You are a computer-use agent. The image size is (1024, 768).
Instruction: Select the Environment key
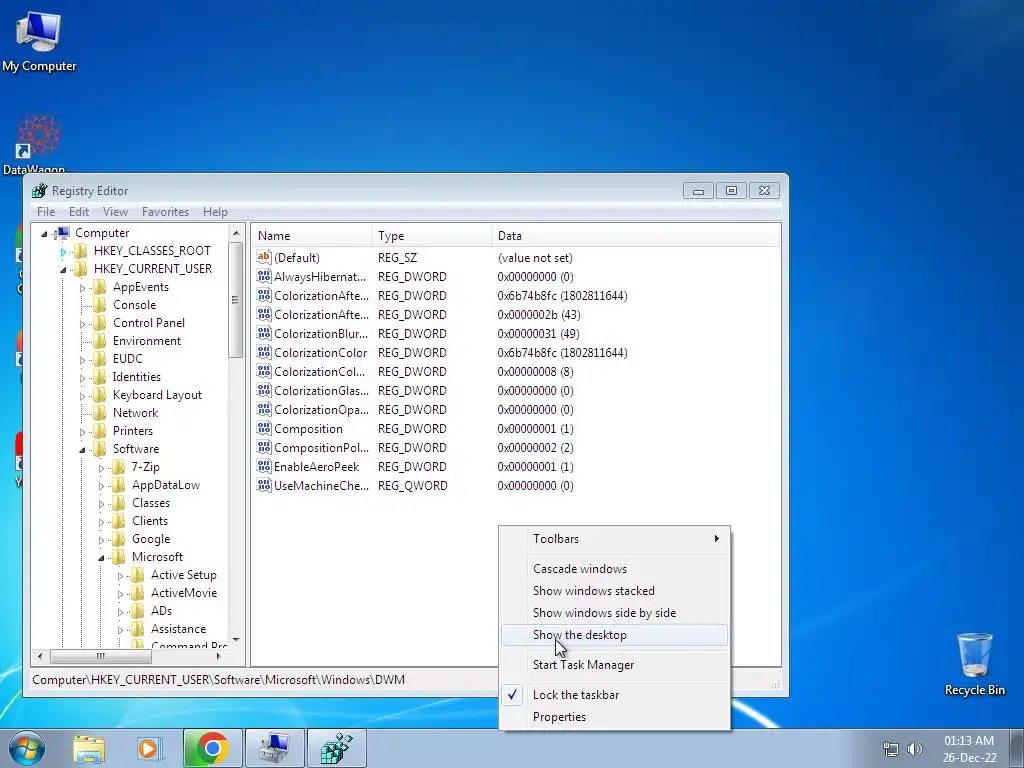[146, 341]
